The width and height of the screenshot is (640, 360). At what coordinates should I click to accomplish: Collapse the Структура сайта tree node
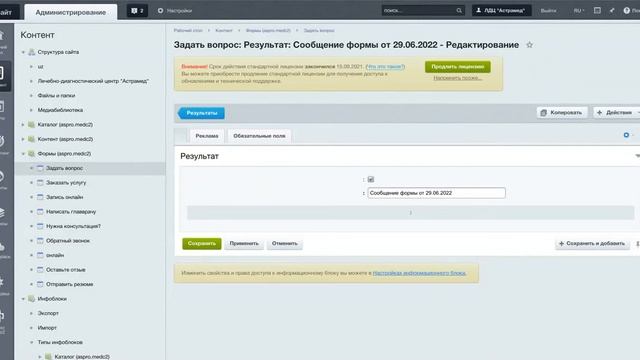(x=23, y=52)
